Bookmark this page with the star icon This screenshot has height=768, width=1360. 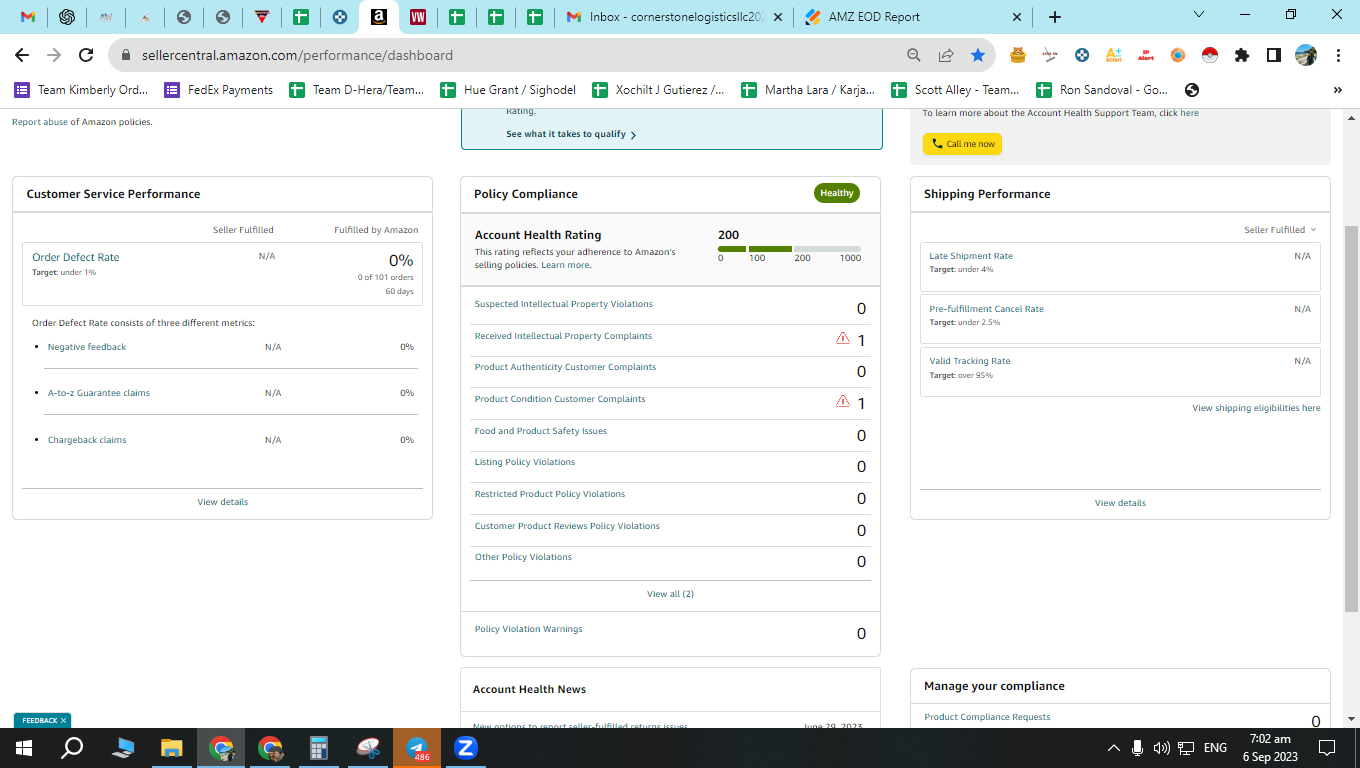pos(977,55)
